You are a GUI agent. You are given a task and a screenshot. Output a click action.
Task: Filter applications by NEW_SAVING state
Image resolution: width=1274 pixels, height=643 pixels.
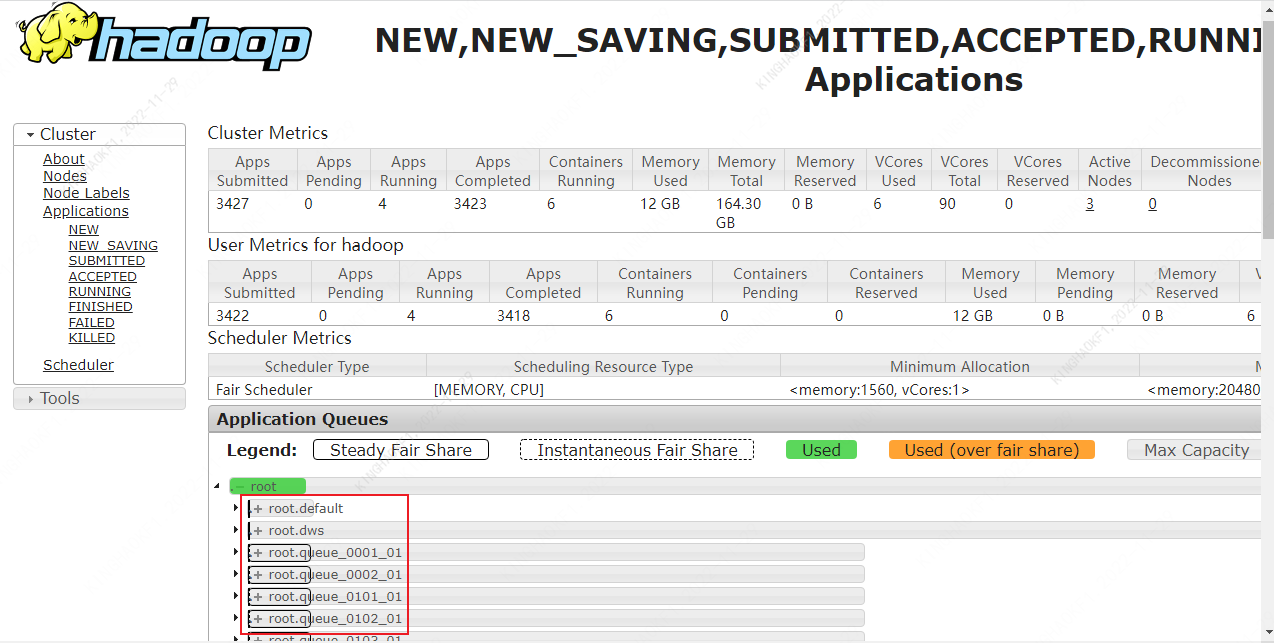[113, 245]
